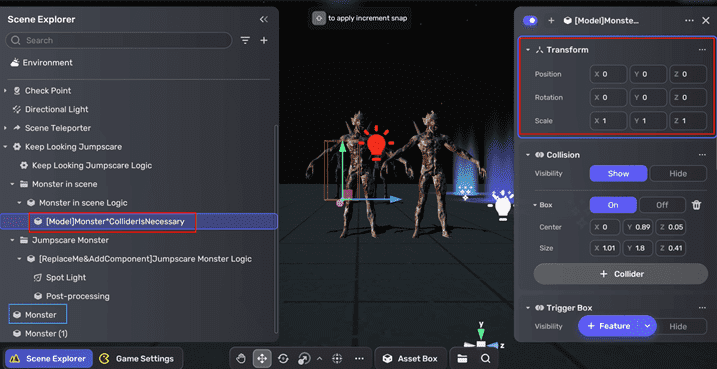Open Transform section options menu
This screenshot has width=717, height=369.
702,50
